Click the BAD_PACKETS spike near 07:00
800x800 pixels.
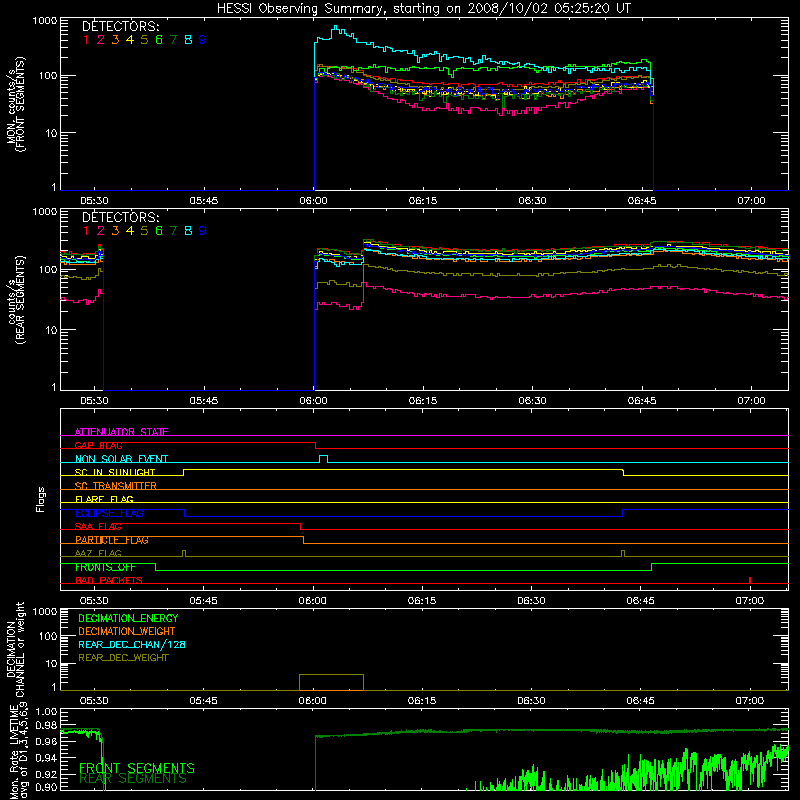(x=749, y=580)
